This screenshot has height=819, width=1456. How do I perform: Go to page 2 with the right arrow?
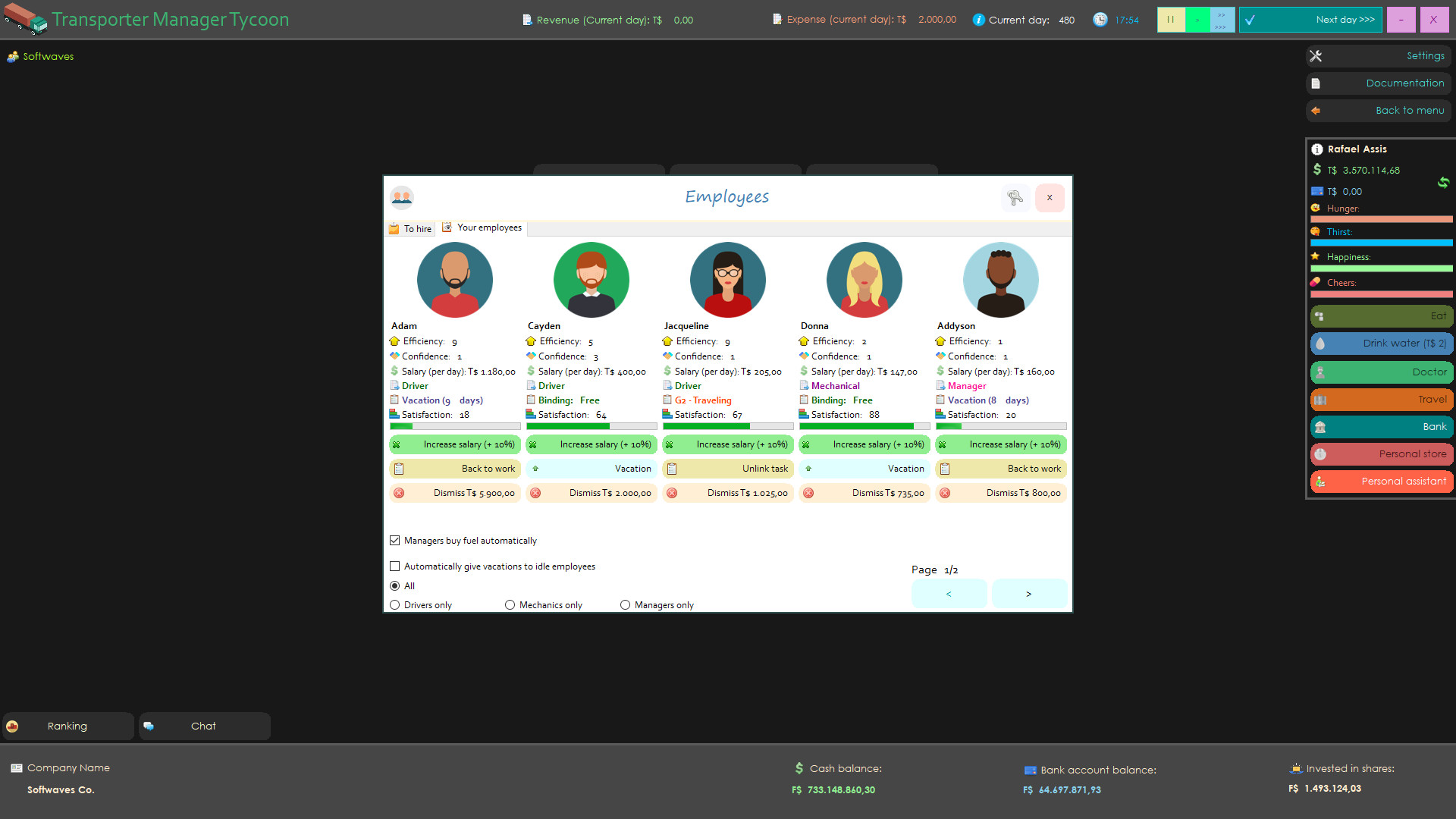(1029, 593)
